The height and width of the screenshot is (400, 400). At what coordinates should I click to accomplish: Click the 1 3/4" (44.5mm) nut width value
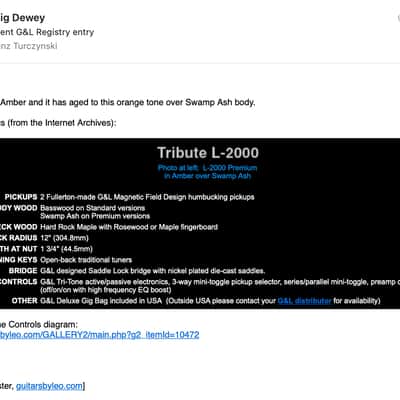pos(66,249)
